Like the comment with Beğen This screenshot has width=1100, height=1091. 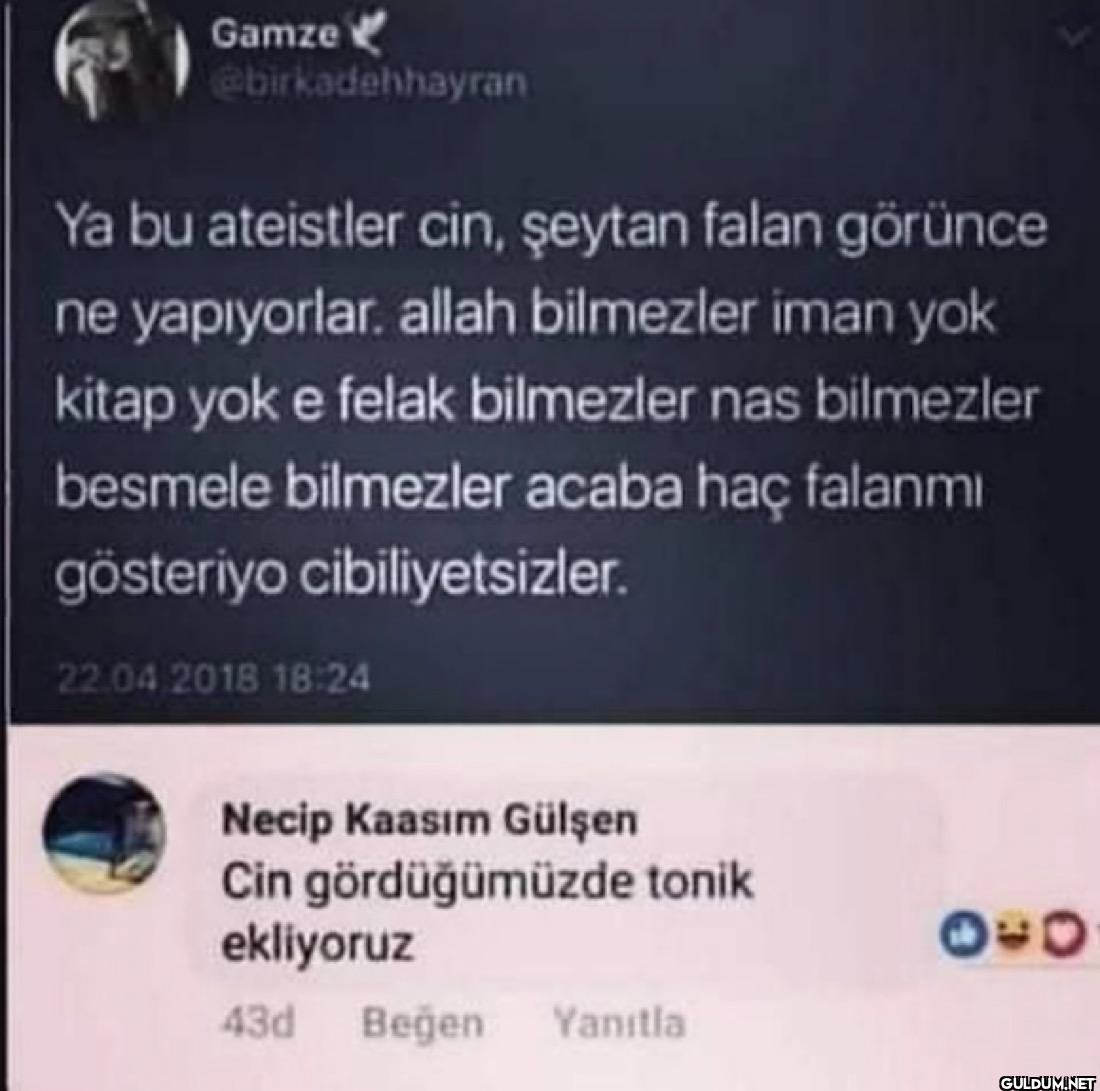click(x=423, y=1024)
